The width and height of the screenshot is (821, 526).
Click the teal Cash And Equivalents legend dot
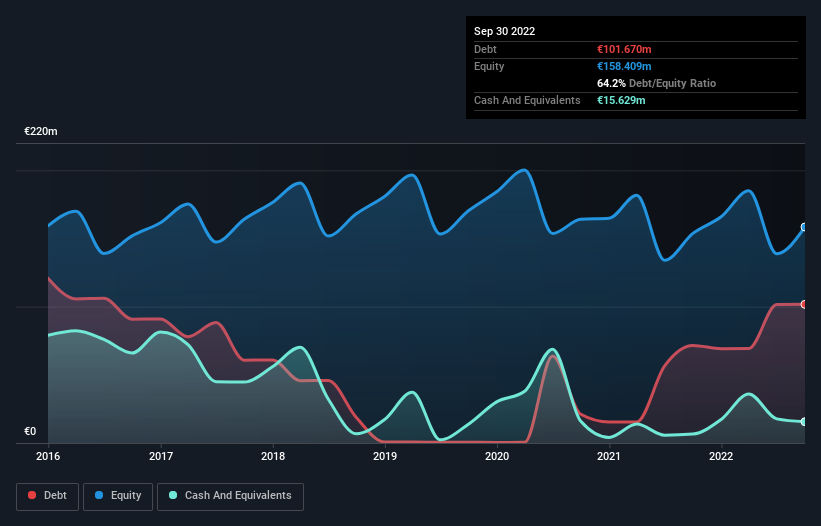(173, 495)
